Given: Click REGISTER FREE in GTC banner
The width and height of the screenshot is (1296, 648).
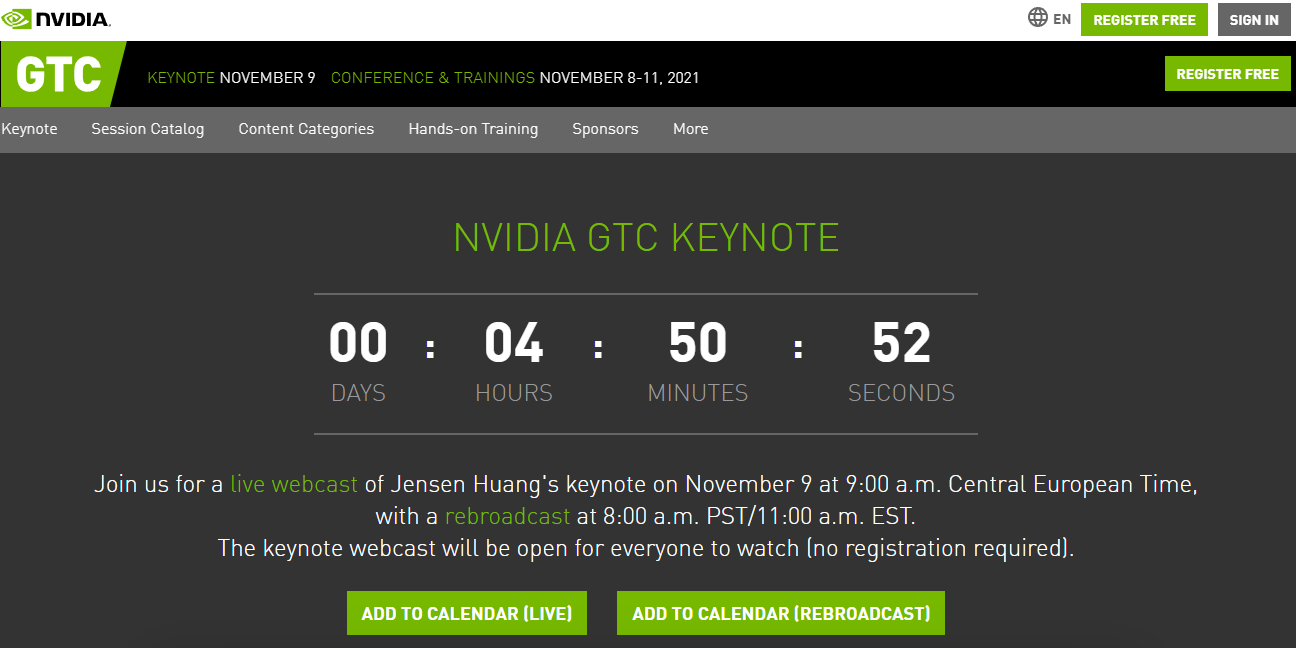Looking at the screenshot, I should point(1227,74).
